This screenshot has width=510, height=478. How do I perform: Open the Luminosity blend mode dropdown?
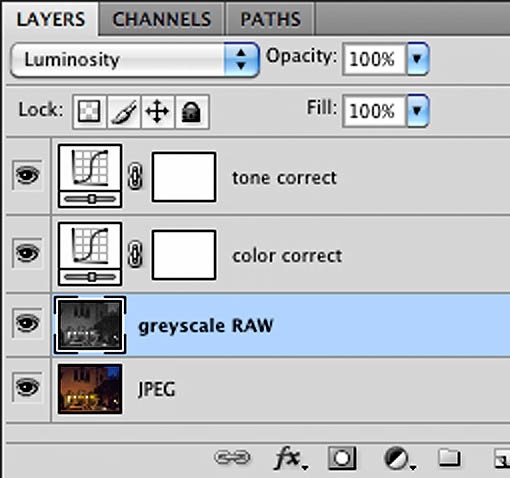coord(135,60)
